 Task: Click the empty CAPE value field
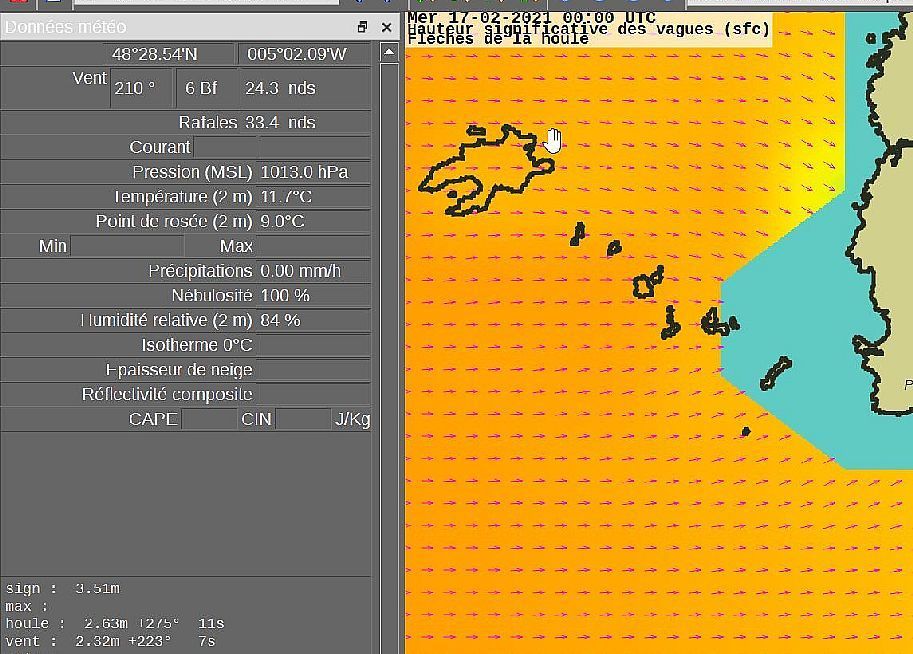point(209,419)
